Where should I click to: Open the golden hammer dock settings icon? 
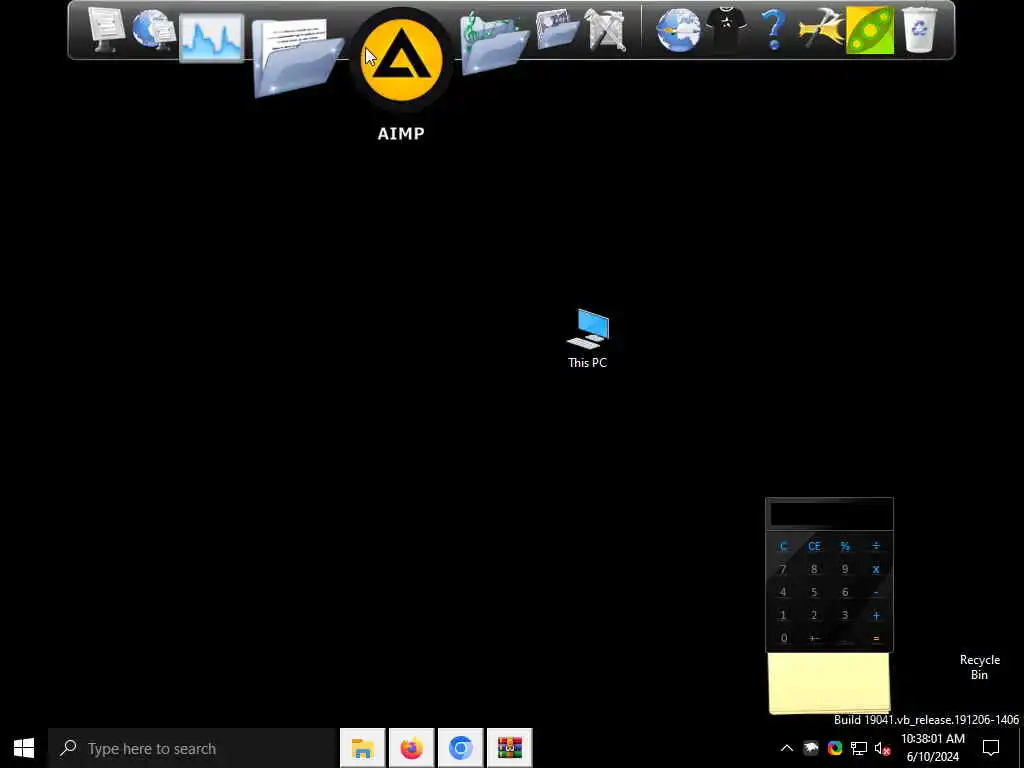point(820,29)
